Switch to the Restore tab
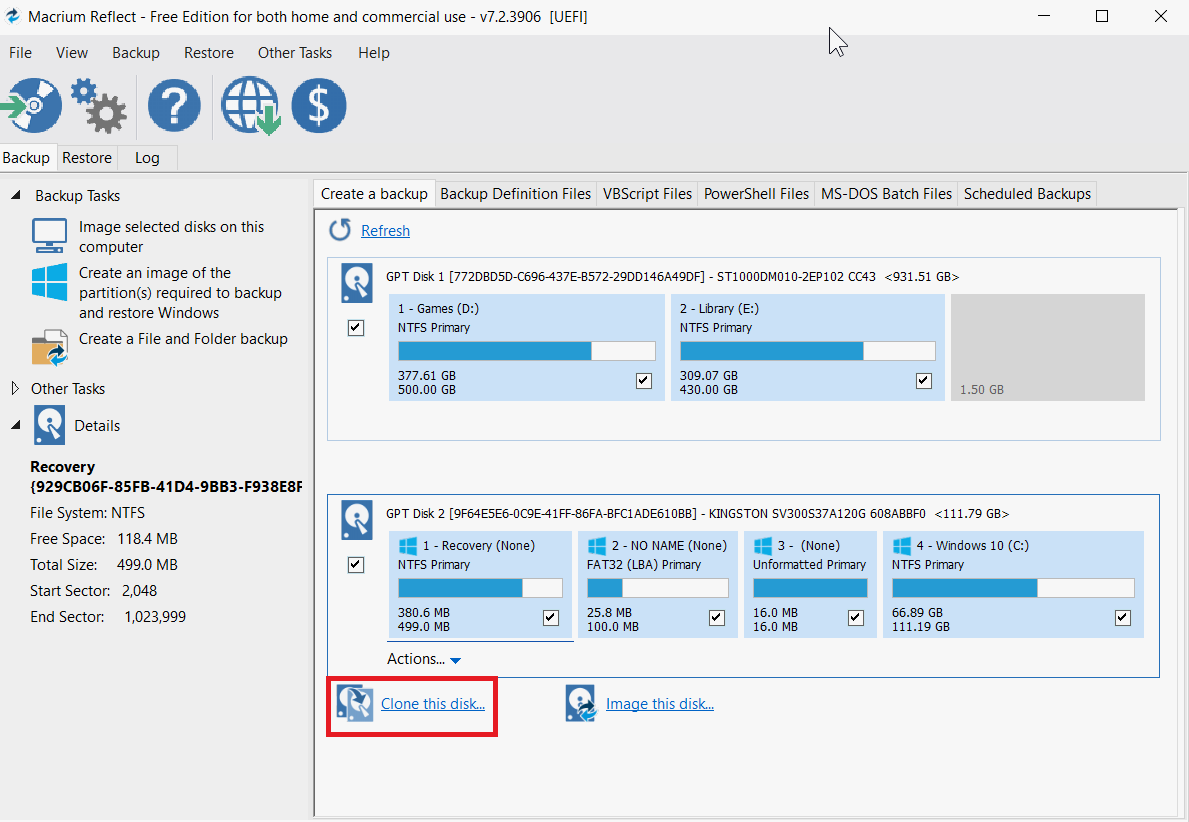The width and height of the screenshot is (1189, 822). click(87, 158)
